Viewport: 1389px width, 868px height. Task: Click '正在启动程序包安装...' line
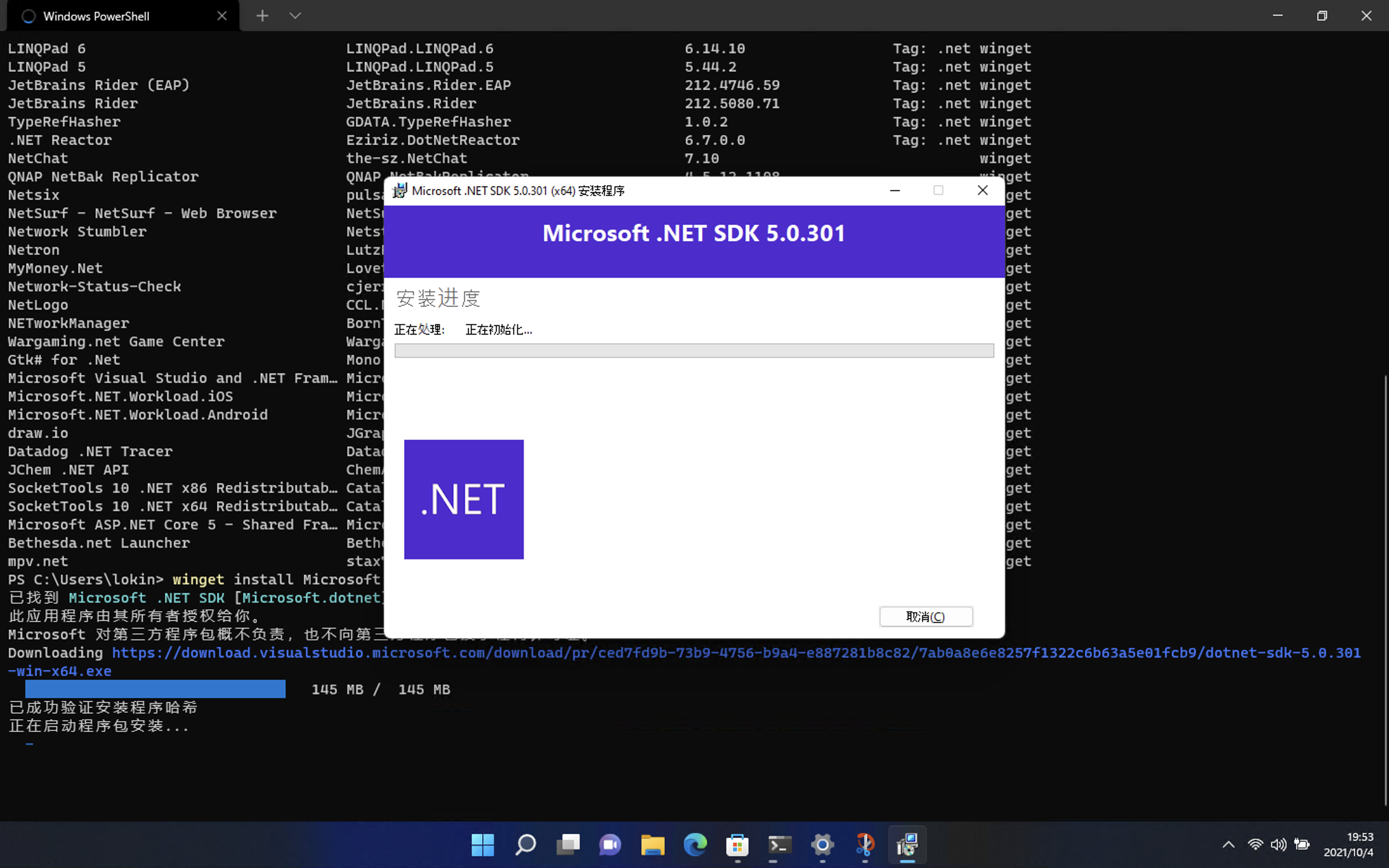[99, 726]
